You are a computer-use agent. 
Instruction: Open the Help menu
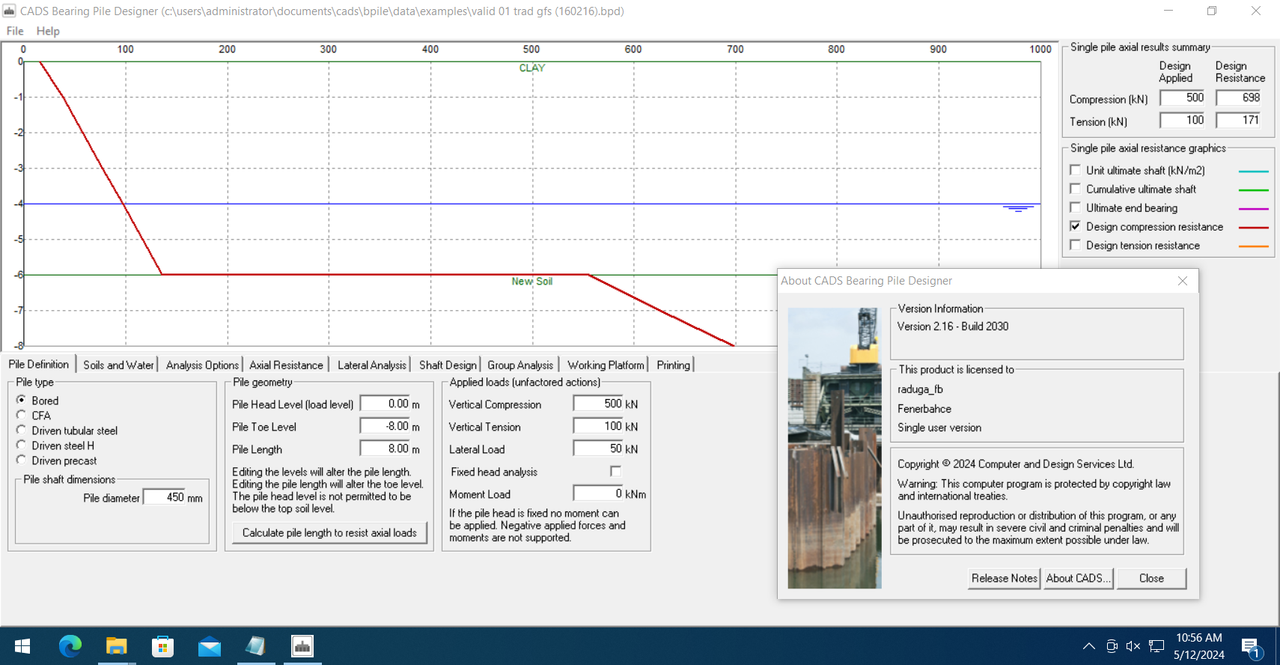coord(48,31)
